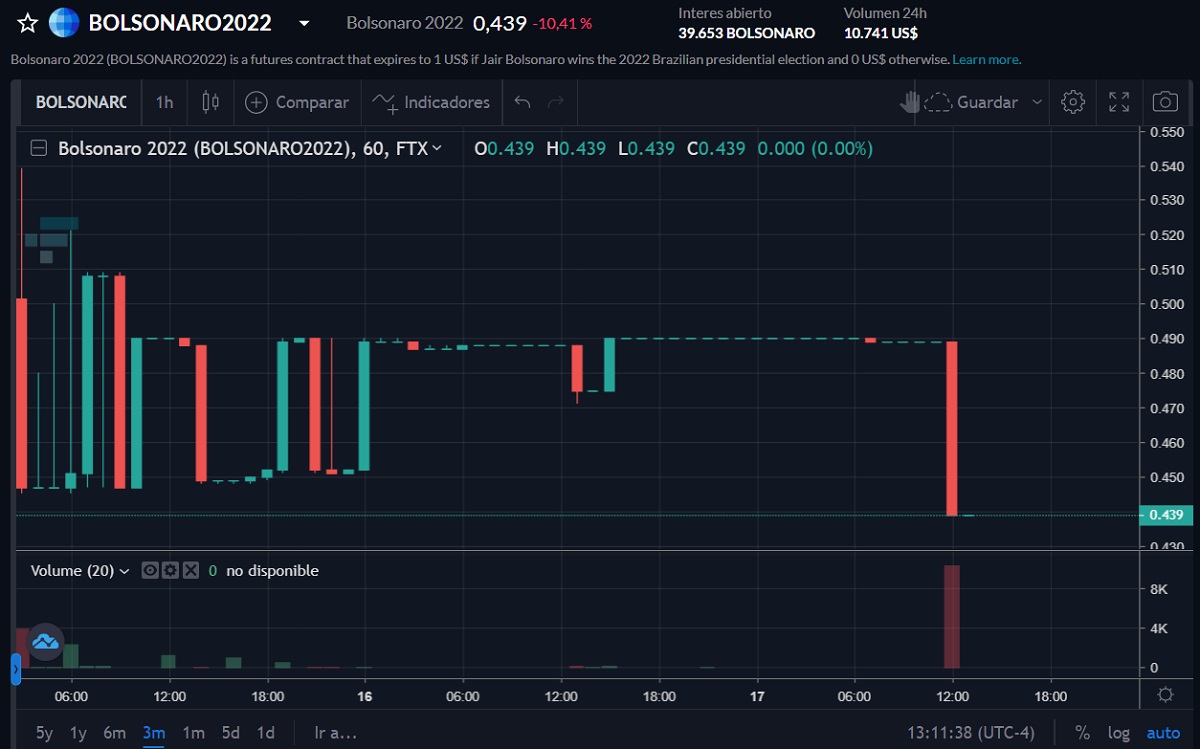Toggle auto scale mode
Screen dimensions: 1200x749
(1163, 732)
